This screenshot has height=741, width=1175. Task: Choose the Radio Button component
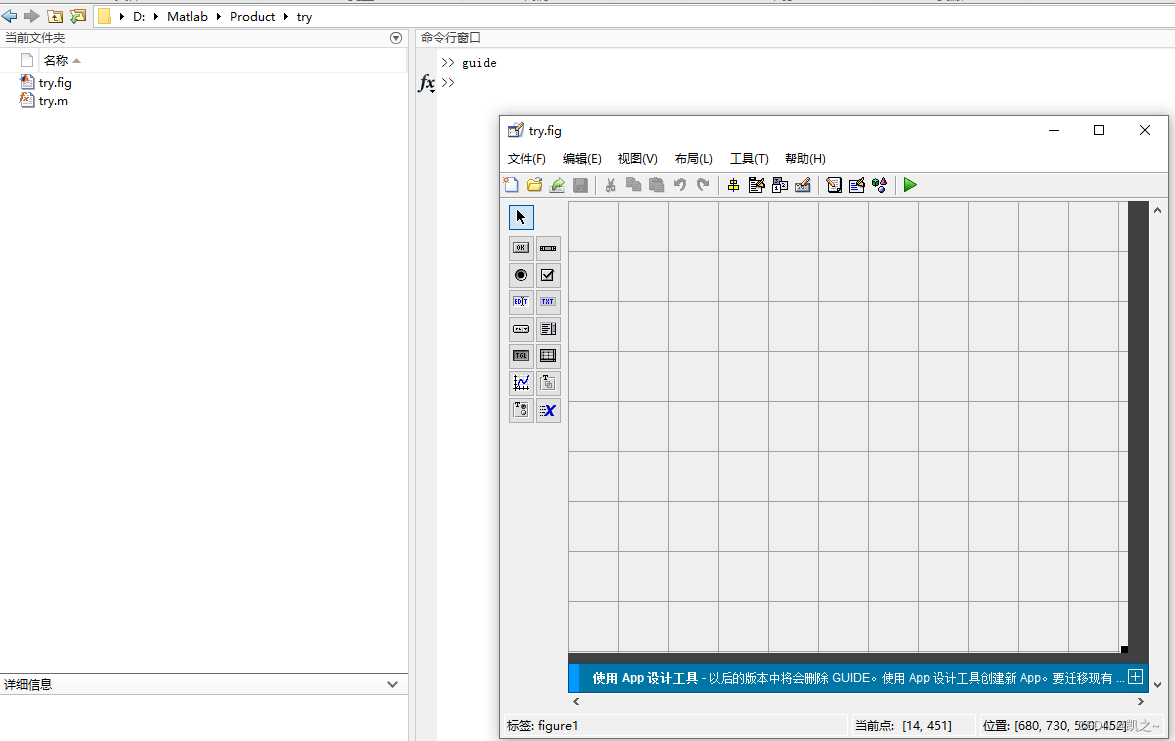click(x=521, y=275)
